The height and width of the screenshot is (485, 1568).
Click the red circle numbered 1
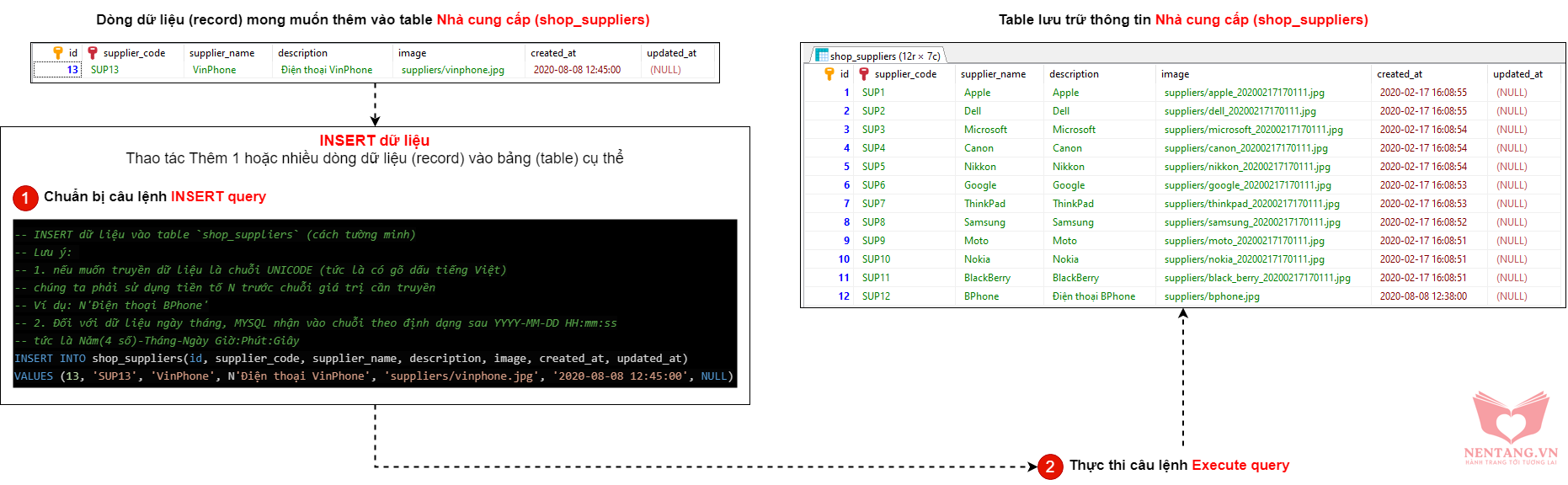pos(25,198)
